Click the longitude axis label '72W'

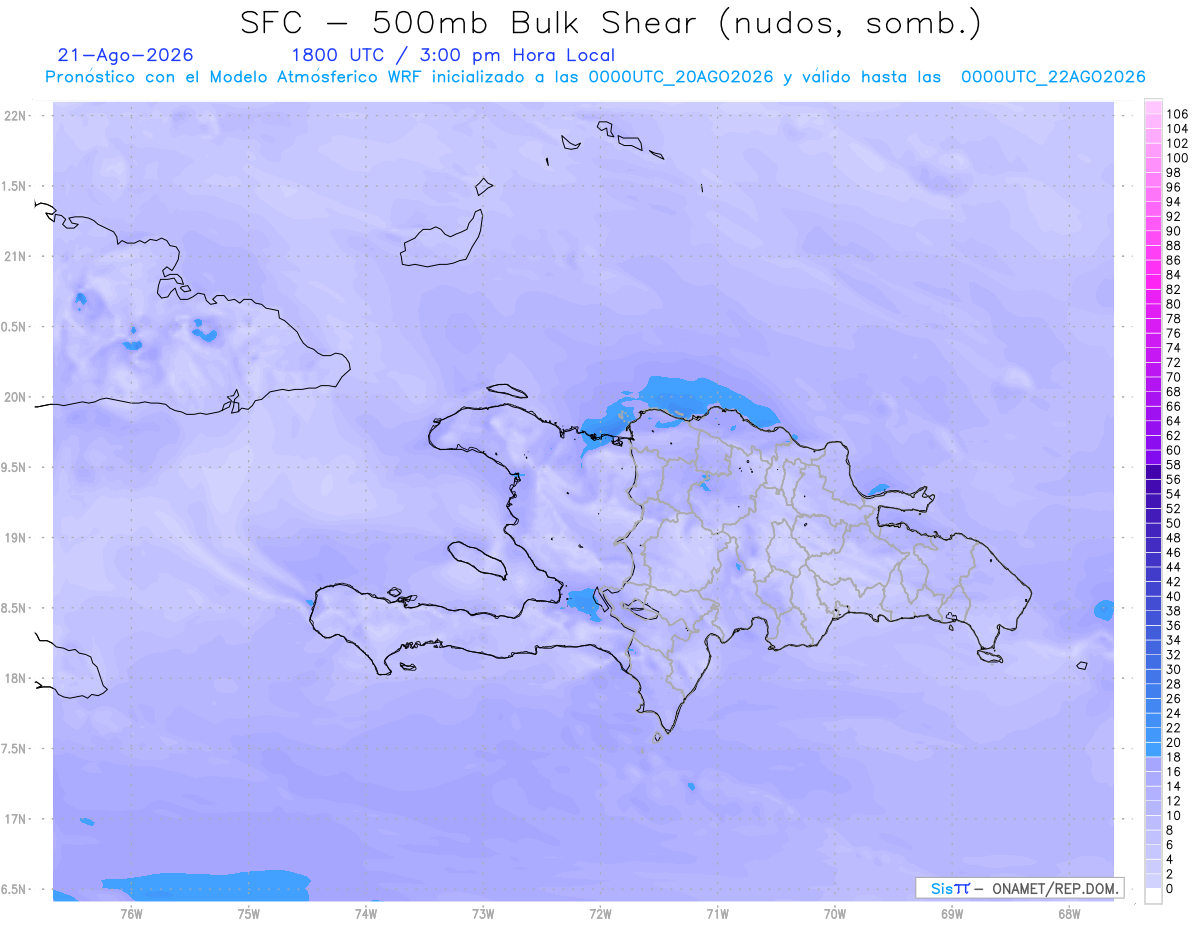[600, 914]
